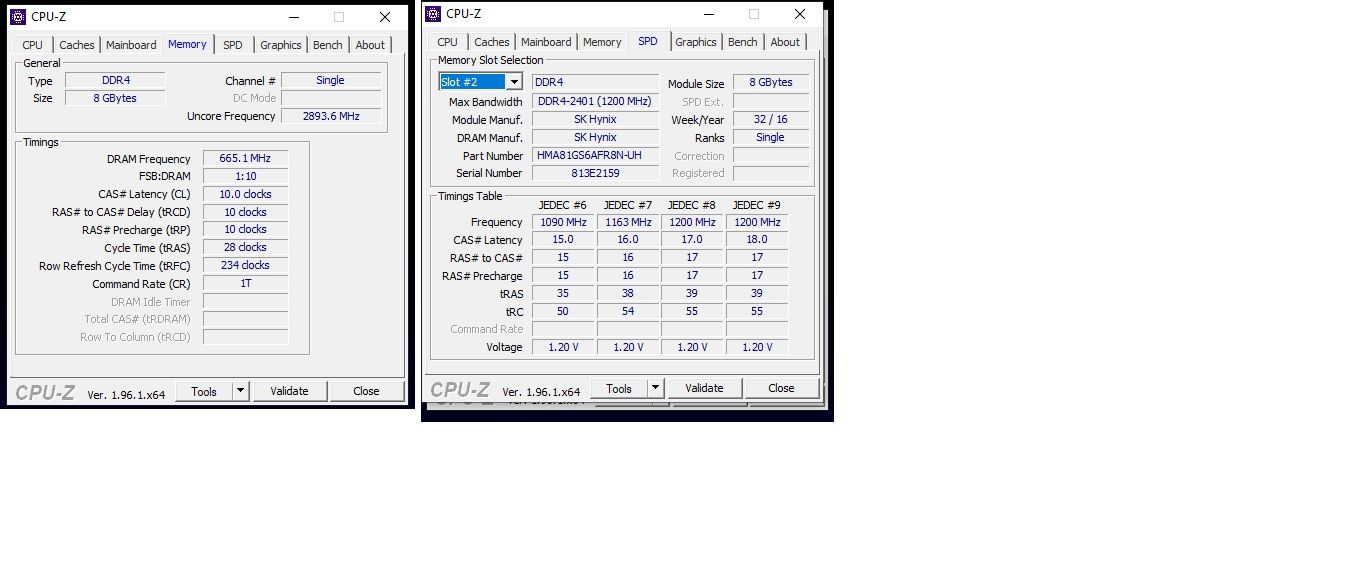1356x562 pixels.
Task: Click Close button in left window
Action: (x=367, y=391)
